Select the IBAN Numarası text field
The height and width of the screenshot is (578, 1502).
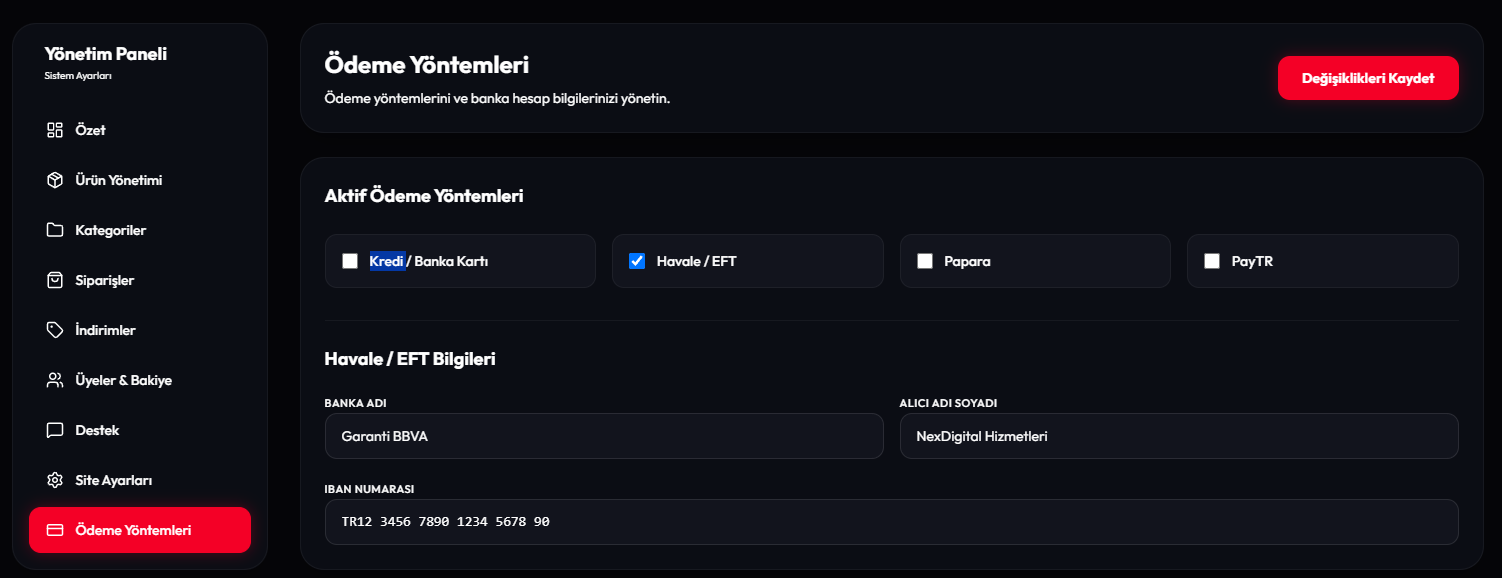[x=892, y=522]
